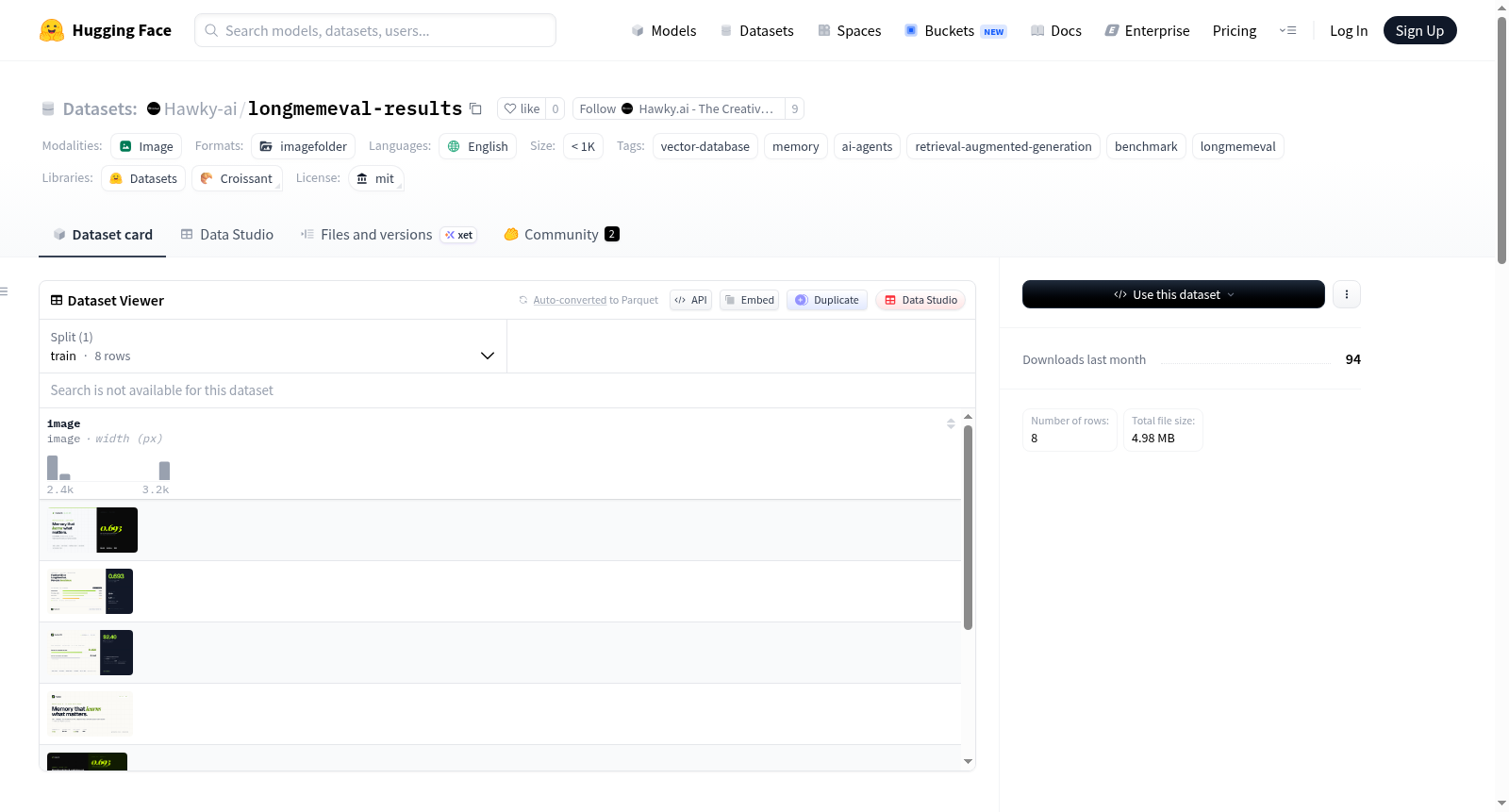Select the Croissant library tag

(x=237, y=178)
